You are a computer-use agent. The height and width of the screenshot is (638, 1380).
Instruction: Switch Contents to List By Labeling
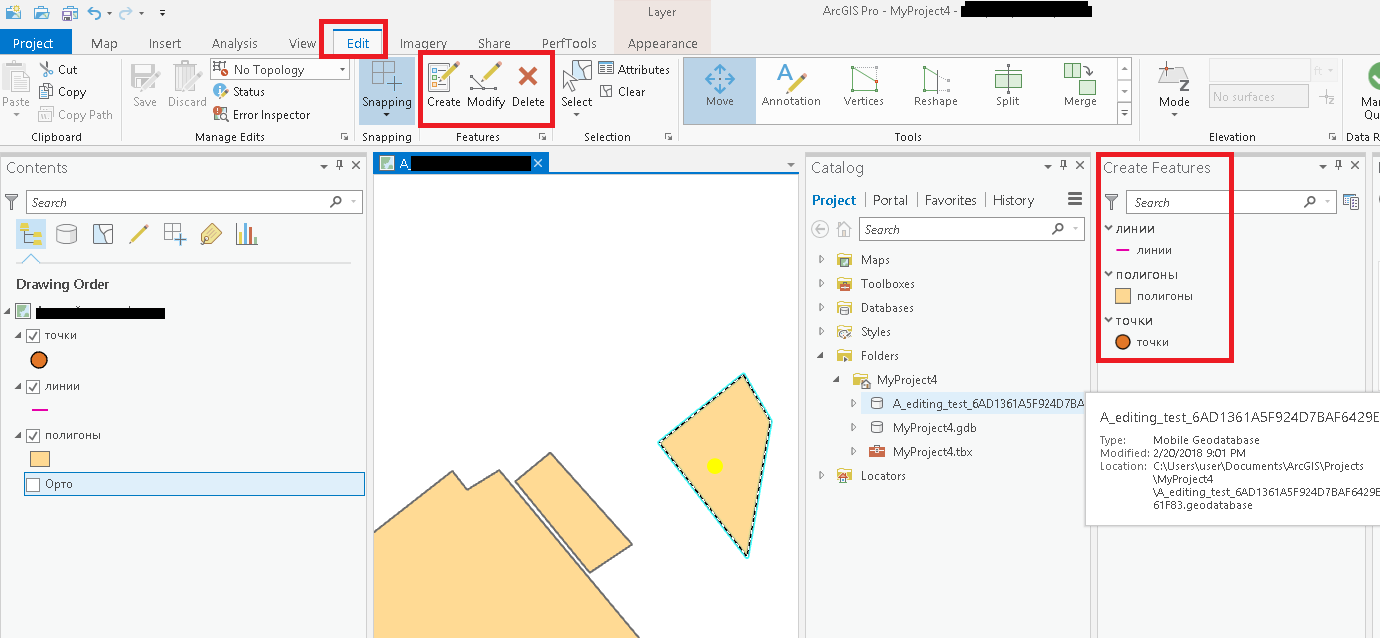210,234
